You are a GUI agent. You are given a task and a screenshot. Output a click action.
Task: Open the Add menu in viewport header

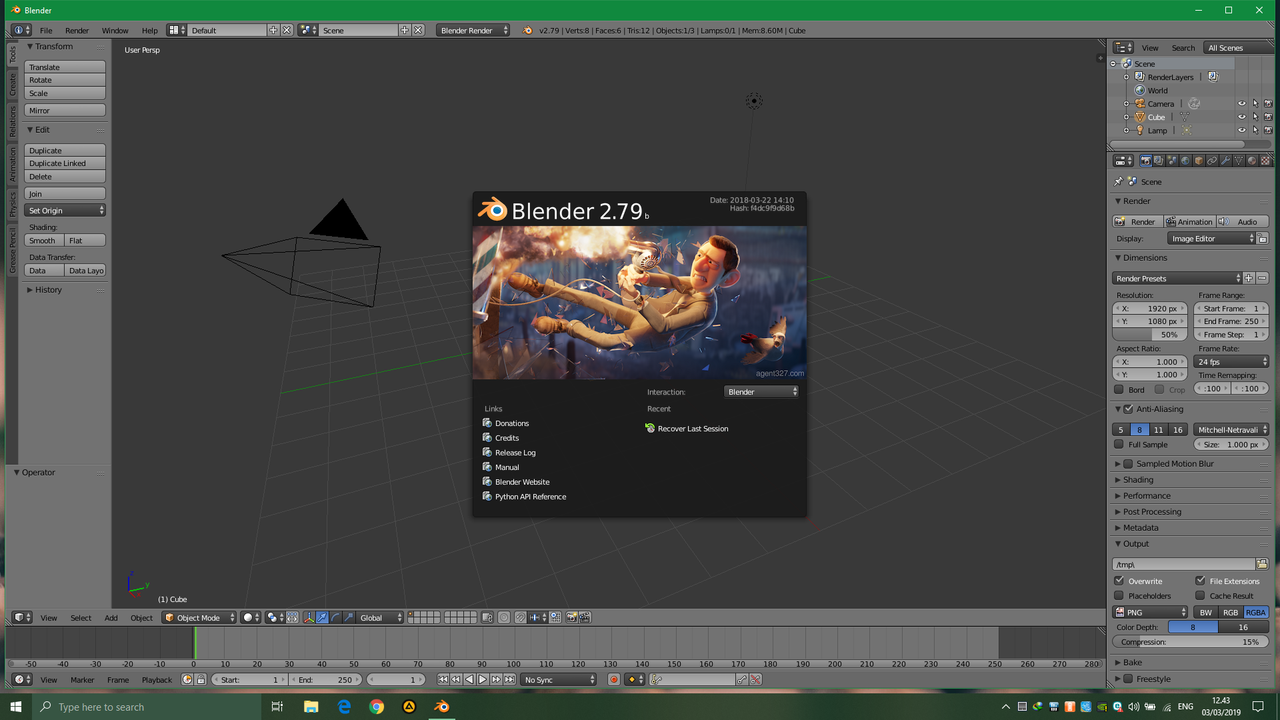(111, 618)
